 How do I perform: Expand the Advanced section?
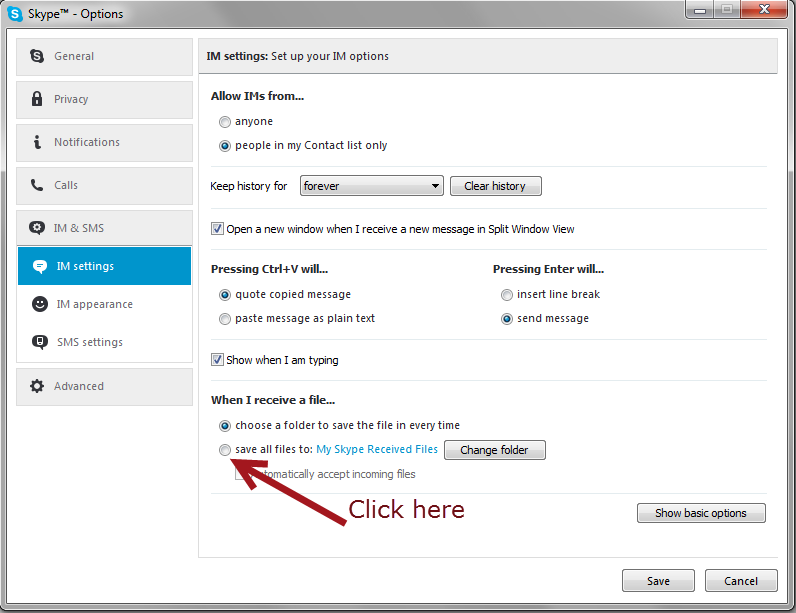click(105, 387)
